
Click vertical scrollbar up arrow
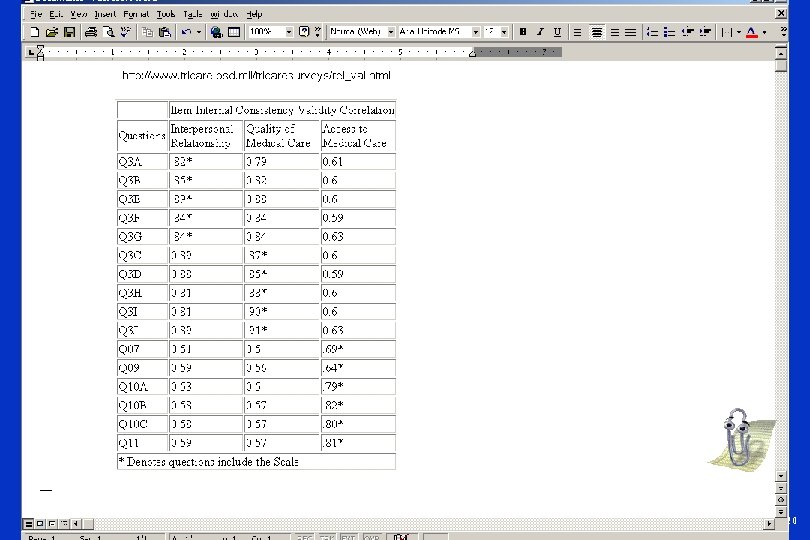point(781,53)
